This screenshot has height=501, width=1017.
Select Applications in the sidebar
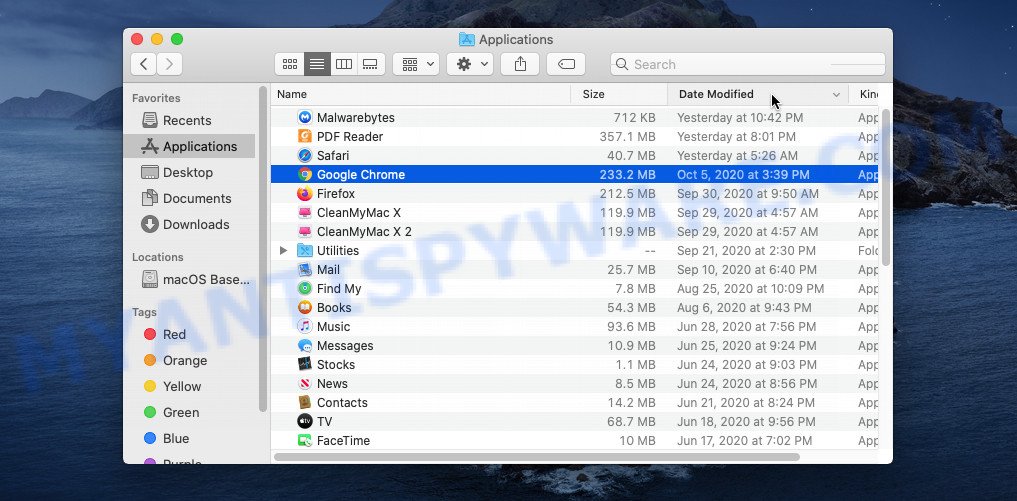(x=189, y=146)
